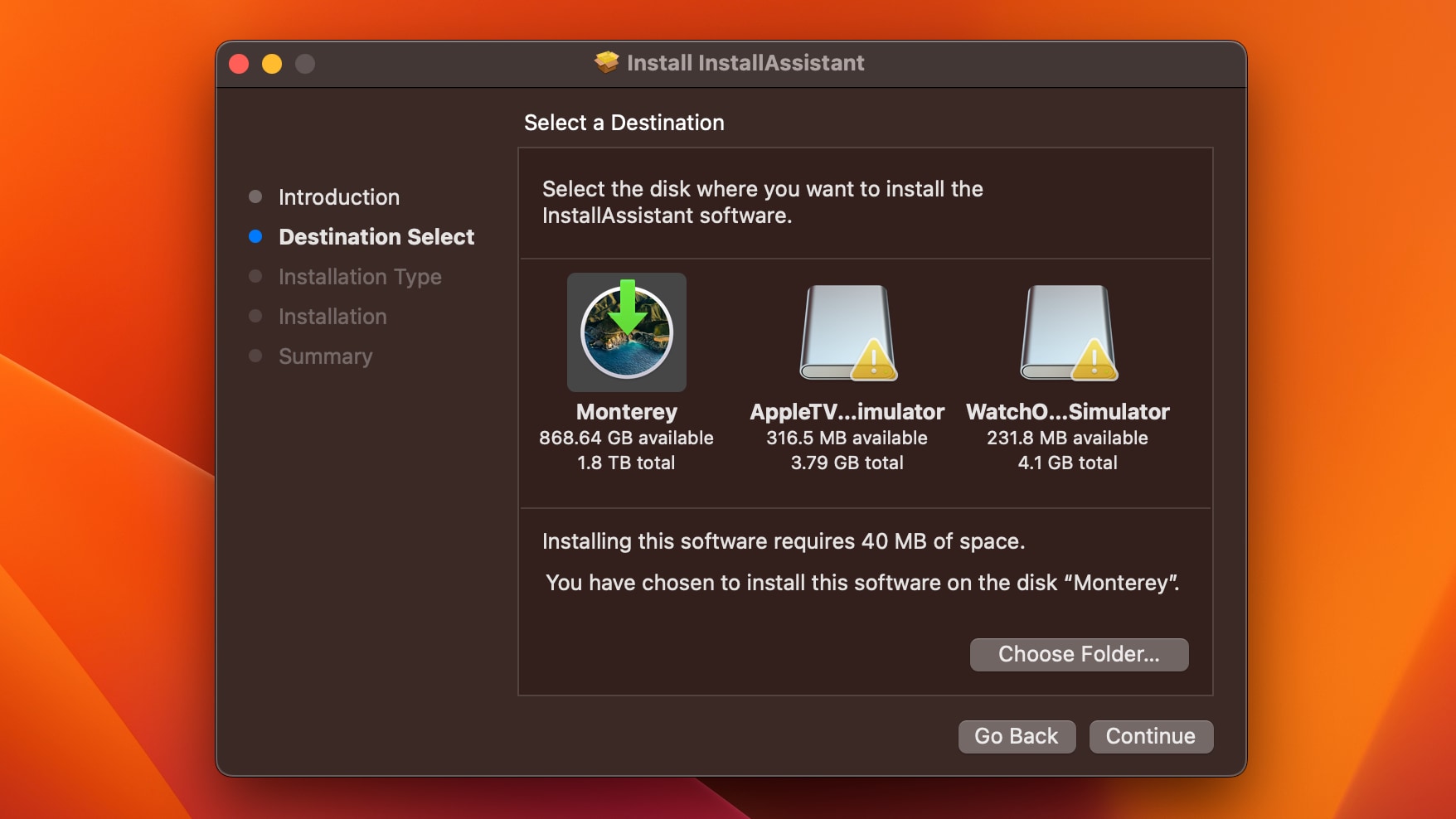Click the Installation Type step
This screenshot has height=819, width=1456.
(x=360, y=277)
